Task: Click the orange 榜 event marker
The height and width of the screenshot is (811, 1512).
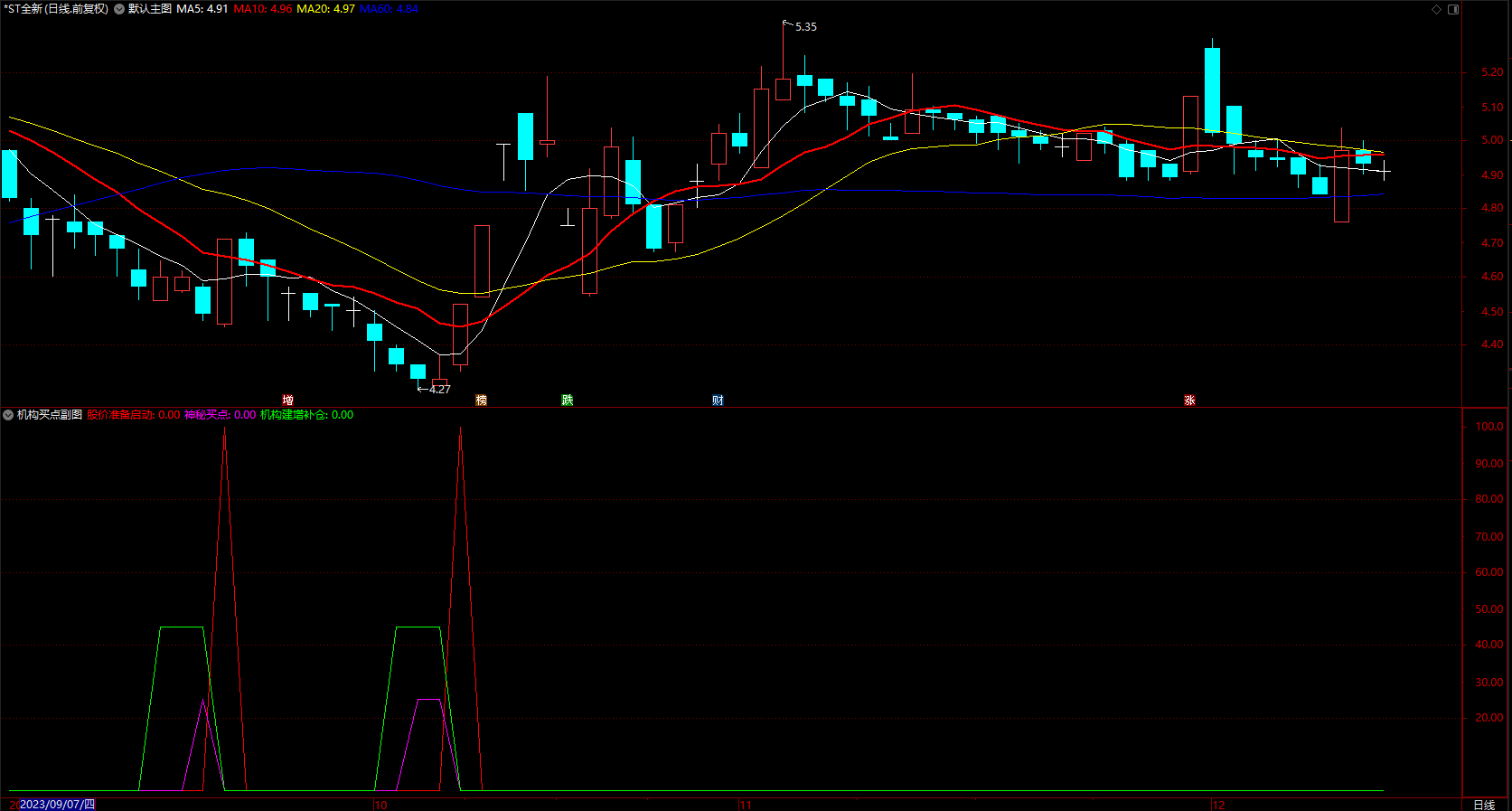Action: 481,400
